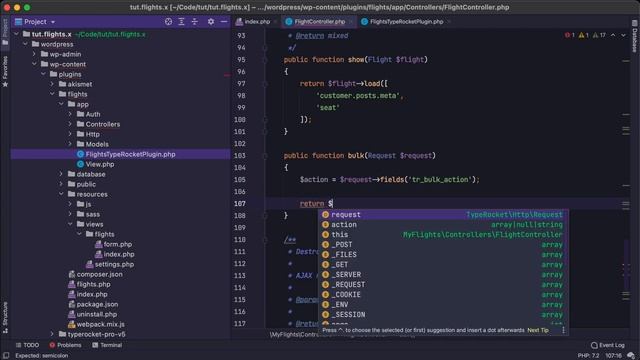Hide the Project panel with the minus icon
This screenshot has width=640, height=360.
pyautogui.click(x=224, y=22)
